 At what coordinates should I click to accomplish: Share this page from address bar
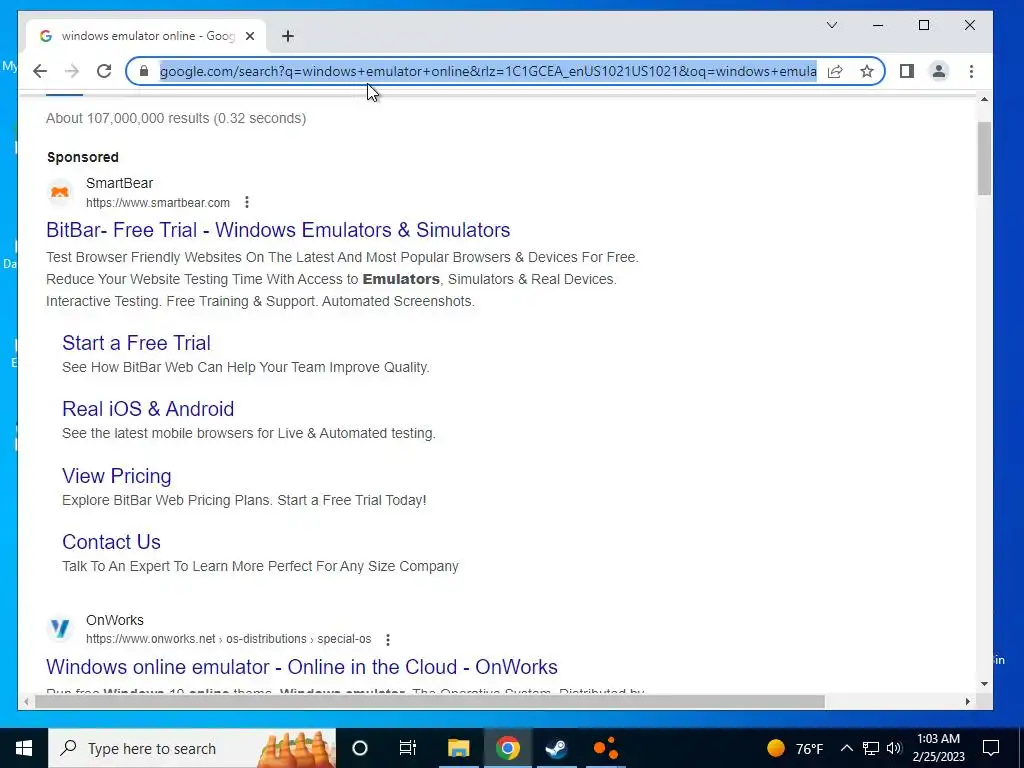pos(835,71)
